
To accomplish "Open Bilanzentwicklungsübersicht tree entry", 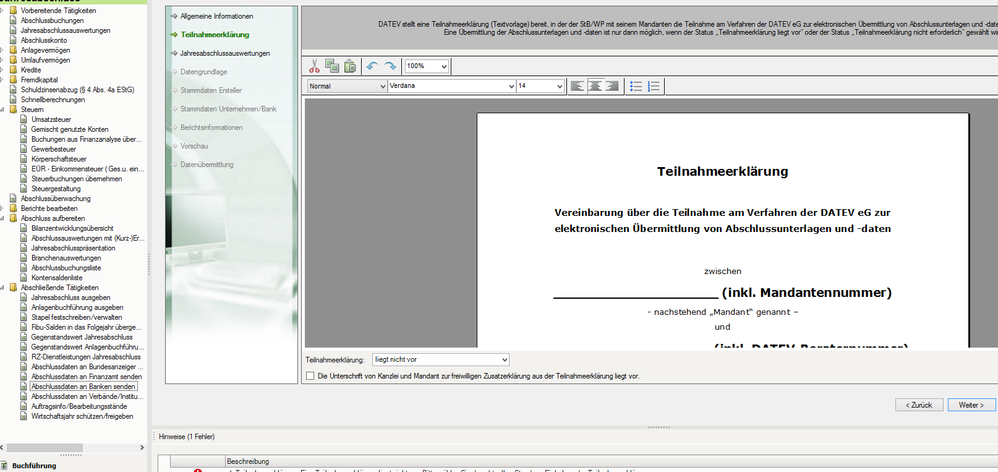I will click(x=73, y=228).
